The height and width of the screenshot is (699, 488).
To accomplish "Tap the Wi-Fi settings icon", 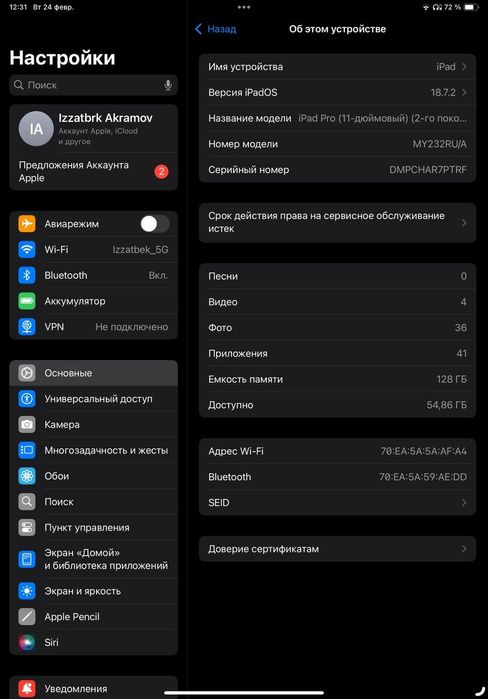I will tap(27, 249).
